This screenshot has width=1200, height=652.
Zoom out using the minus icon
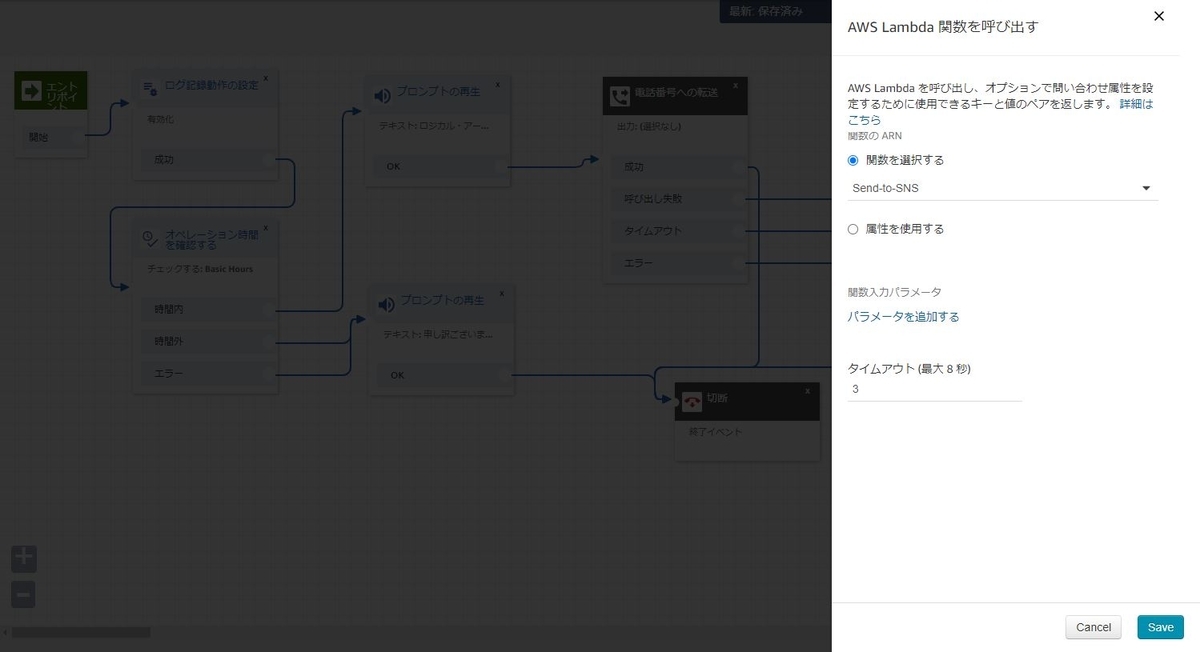point(23,594)
